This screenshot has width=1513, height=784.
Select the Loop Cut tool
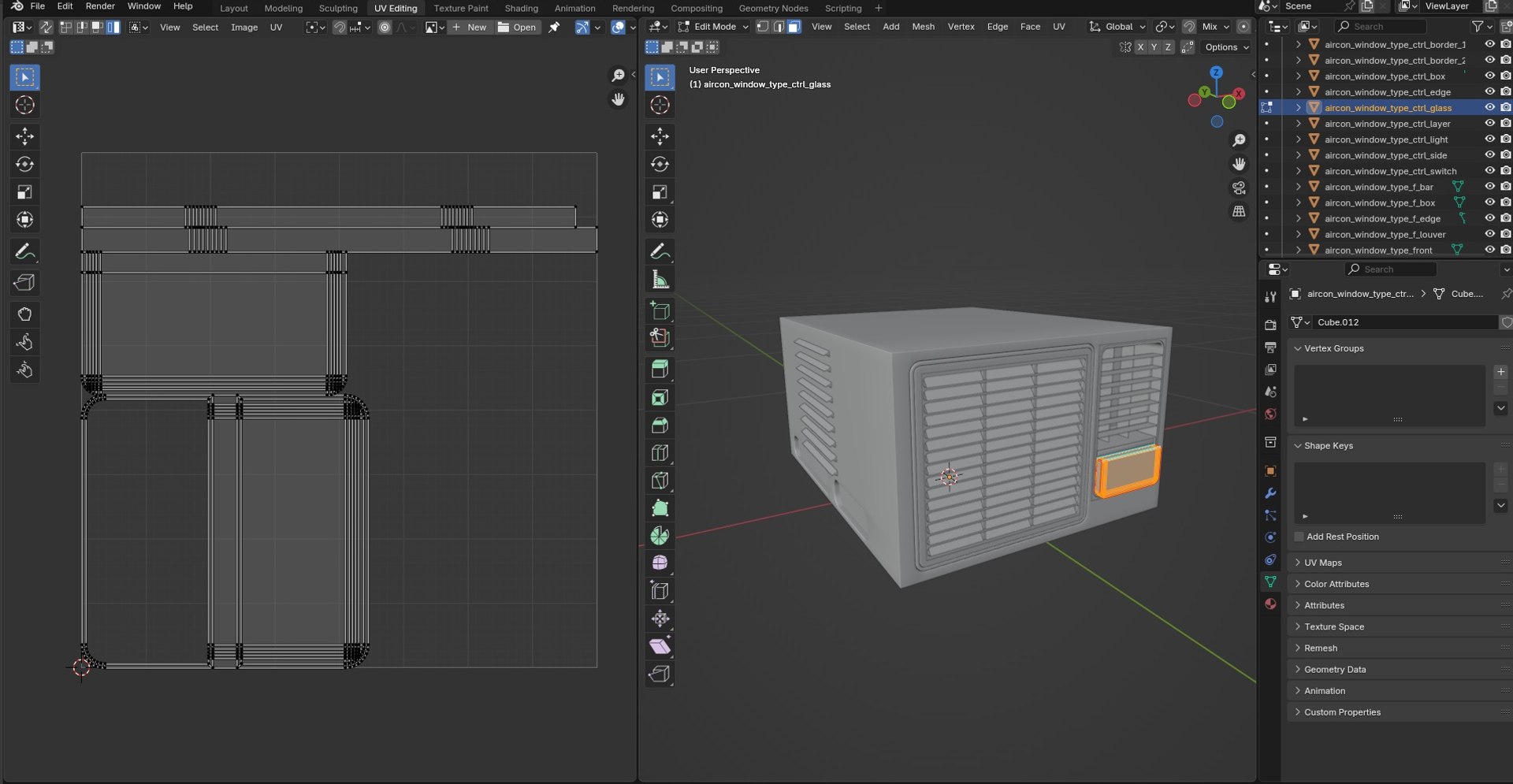pos(660,452)
